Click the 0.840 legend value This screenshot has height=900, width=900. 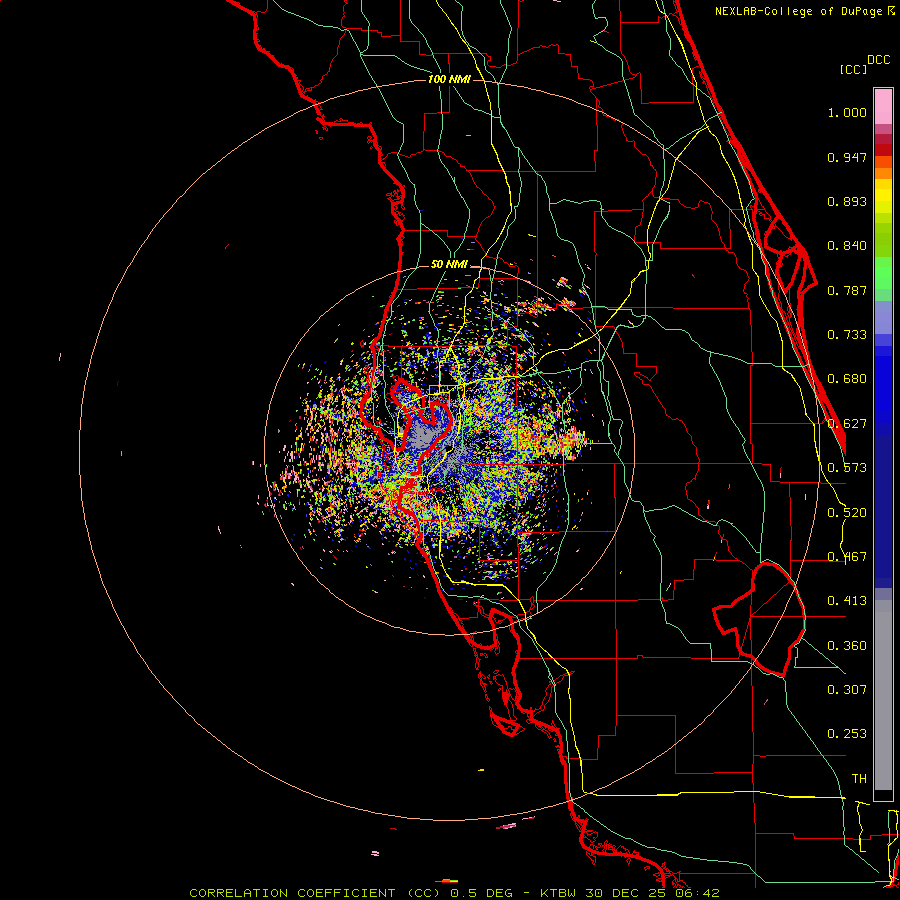click(x=847, y=246)
